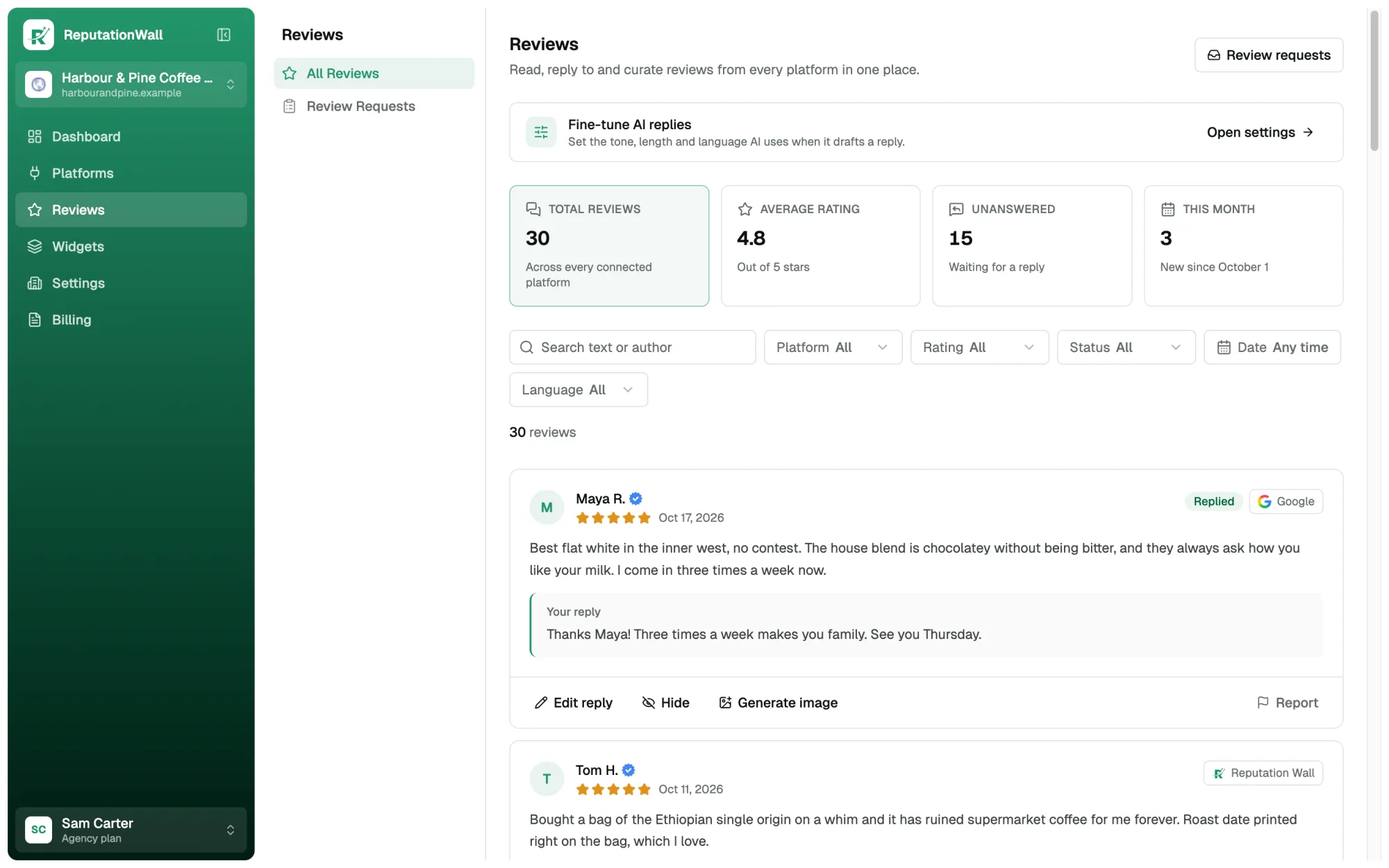Image resolution: width=1389 pixels, height=868 pixels.
Task: Click the Fine-tune AI replies sliders icon
Action: pos(541,132)
